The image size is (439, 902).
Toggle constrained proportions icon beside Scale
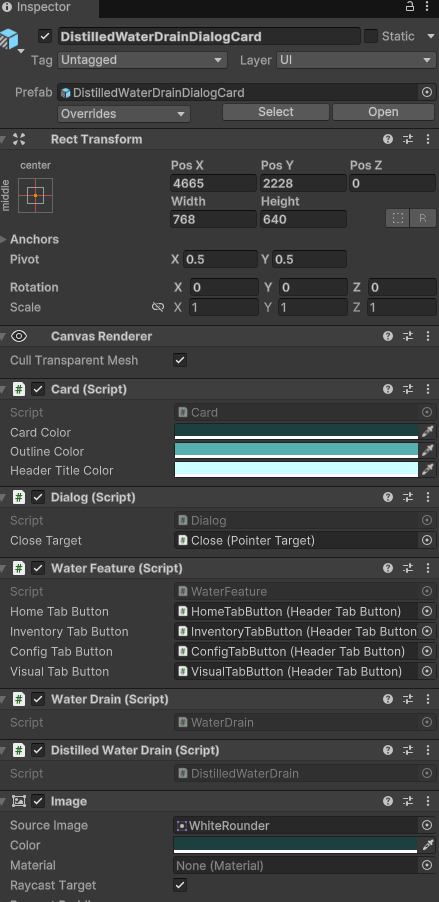click(x=158, y=307)
